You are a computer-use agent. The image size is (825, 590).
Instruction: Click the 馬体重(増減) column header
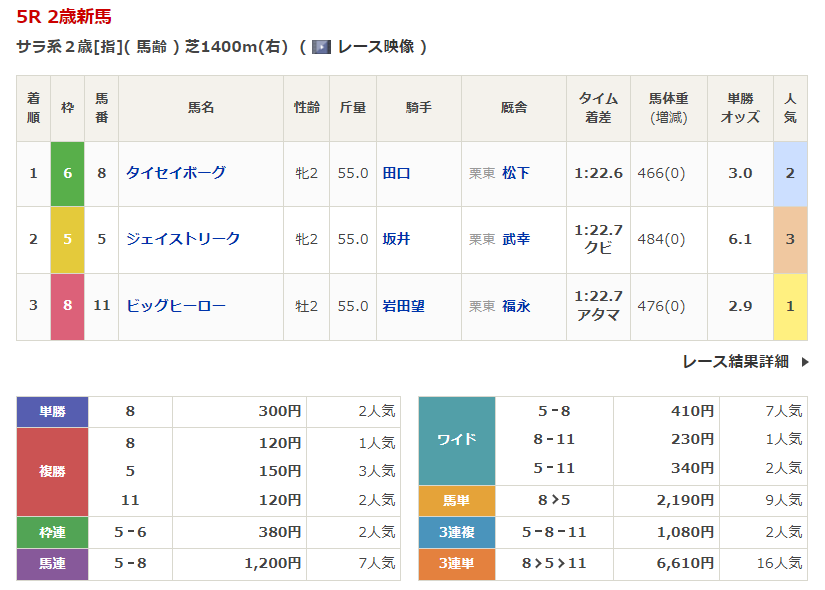[x=669, y=108]
